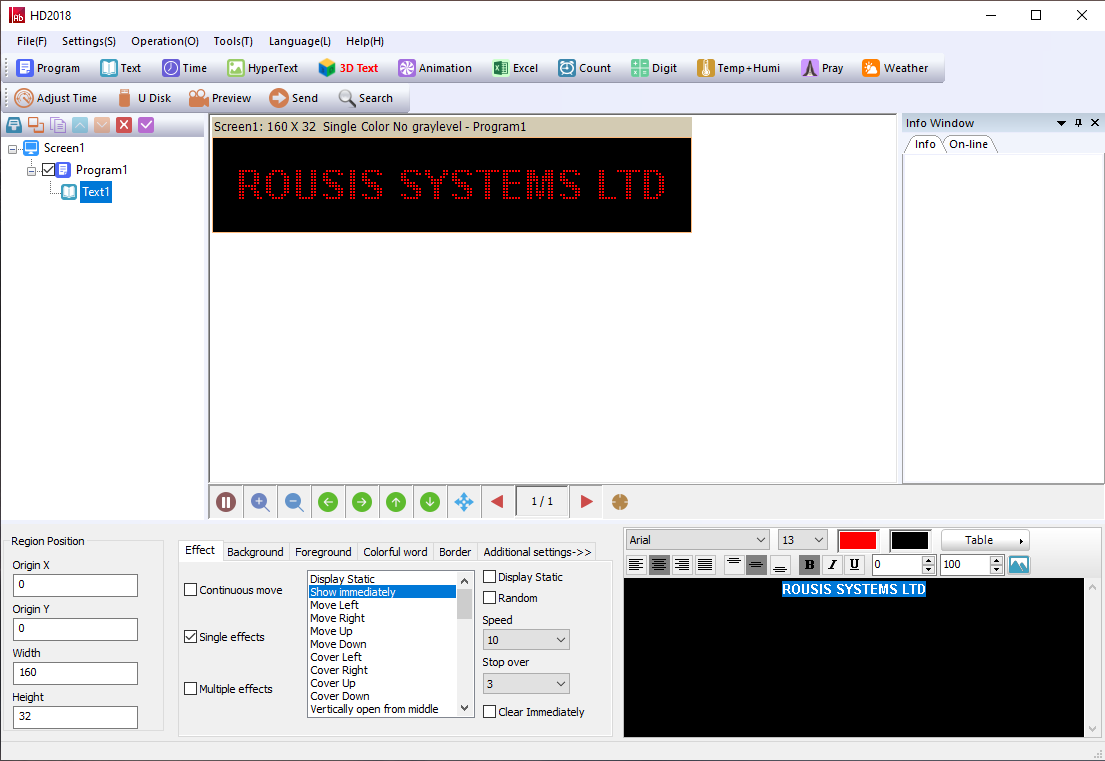Send program to the screen

coord(294,98)
